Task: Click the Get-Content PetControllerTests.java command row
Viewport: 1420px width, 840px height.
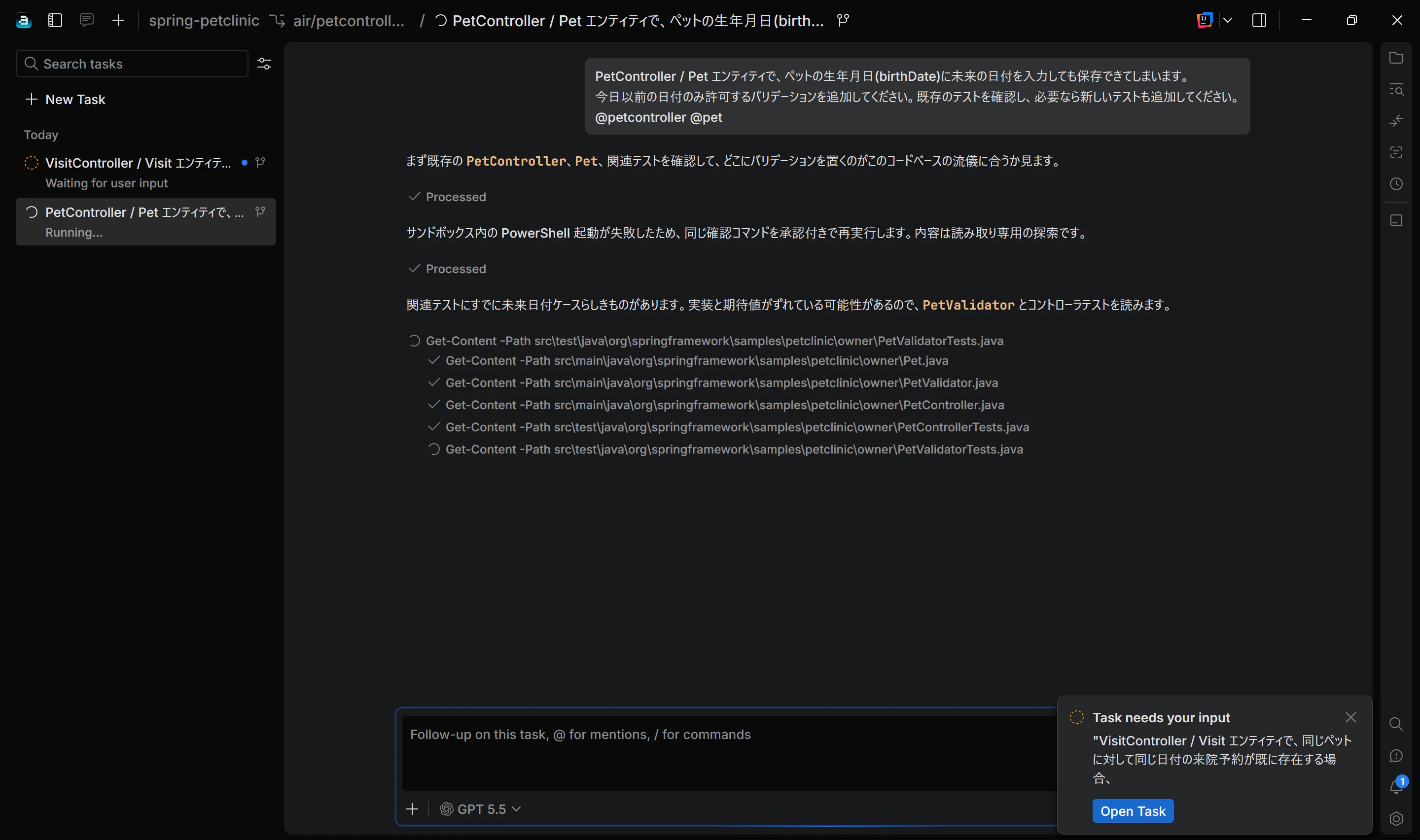Action: click(x=728, y=426)
